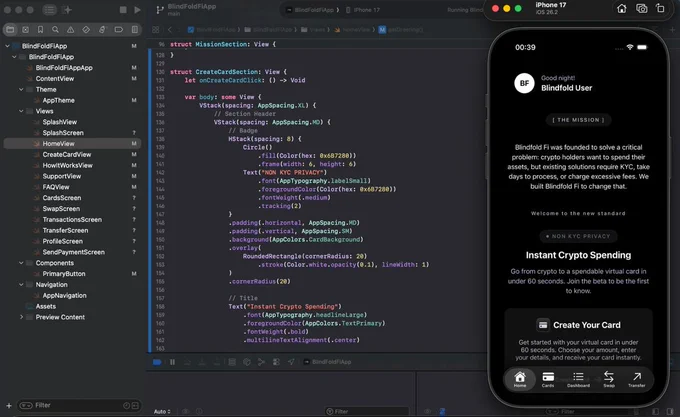
Task: Expand the Preview Content group
Action: click(21, 317)
